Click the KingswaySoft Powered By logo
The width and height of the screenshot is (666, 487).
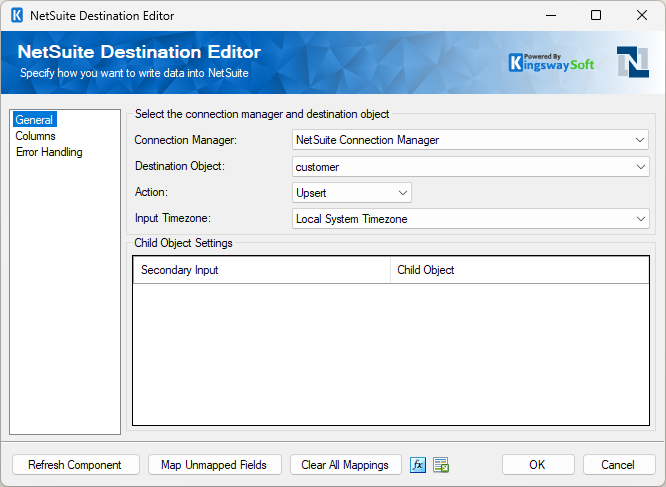click(x=551, y=63)
